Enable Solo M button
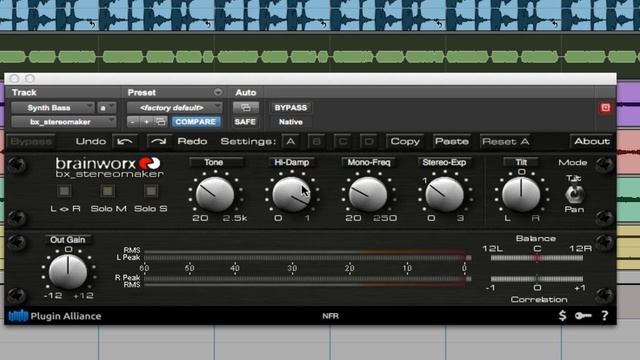Viewport: 640px width, 360px height. [x=108, y=191]
